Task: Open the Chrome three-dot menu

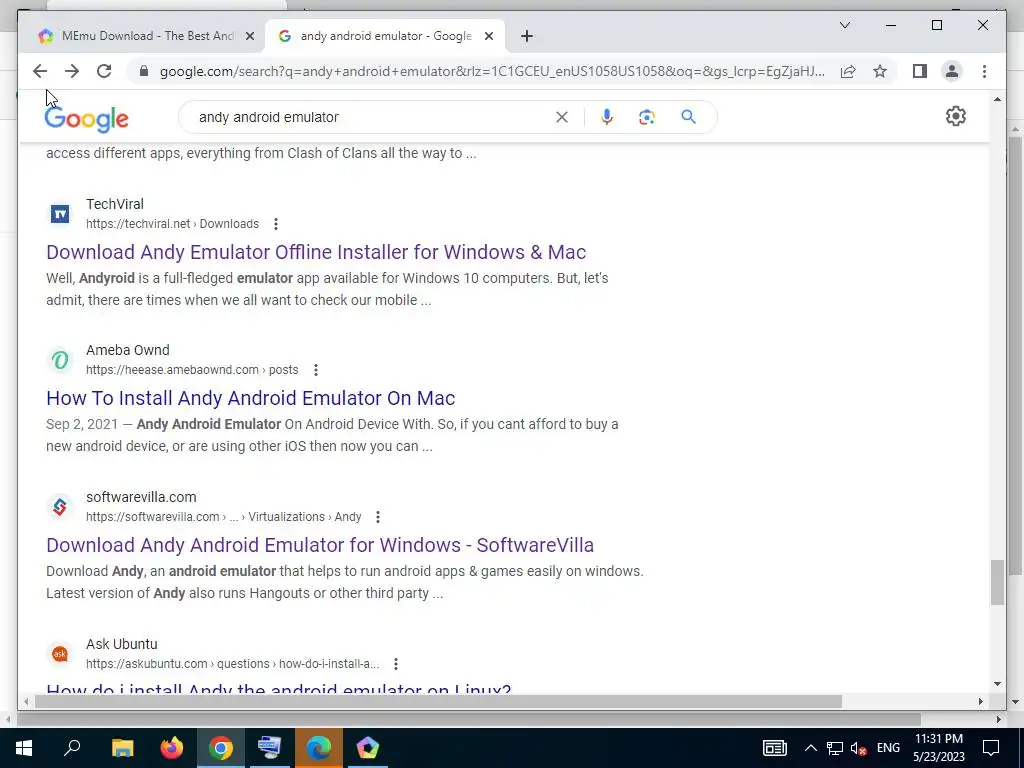Action: click(984, 71)
